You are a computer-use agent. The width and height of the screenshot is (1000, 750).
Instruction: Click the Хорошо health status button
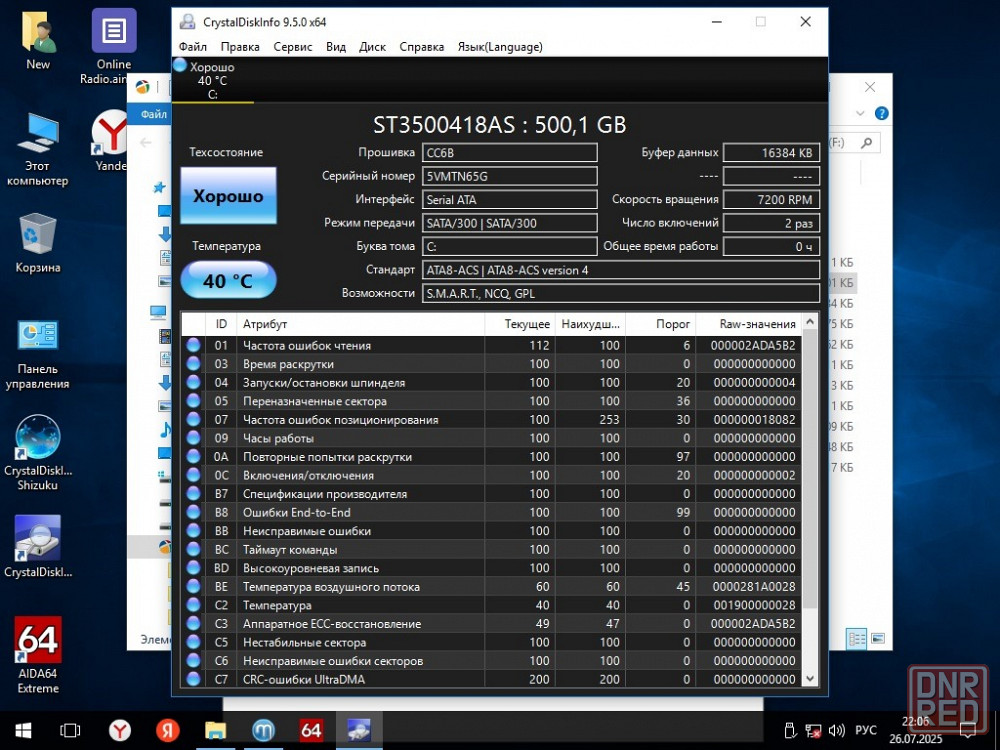click(228, 196)
